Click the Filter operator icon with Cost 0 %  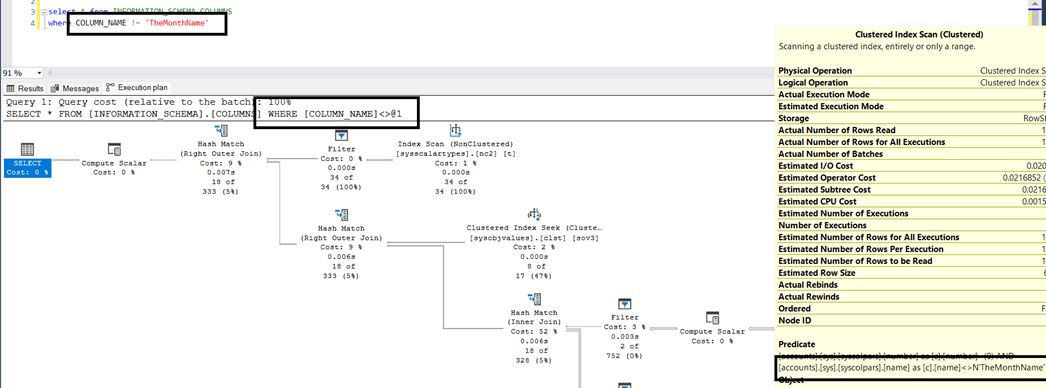341,135
